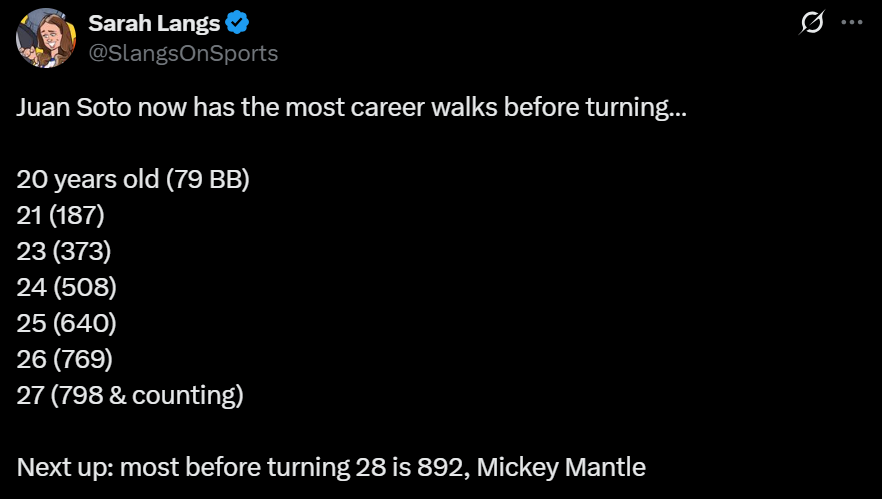The height and width of the screenshot is (499, 882).
Task: Open the Sarah Langs display name link
Action: click(x=154, y=23)
